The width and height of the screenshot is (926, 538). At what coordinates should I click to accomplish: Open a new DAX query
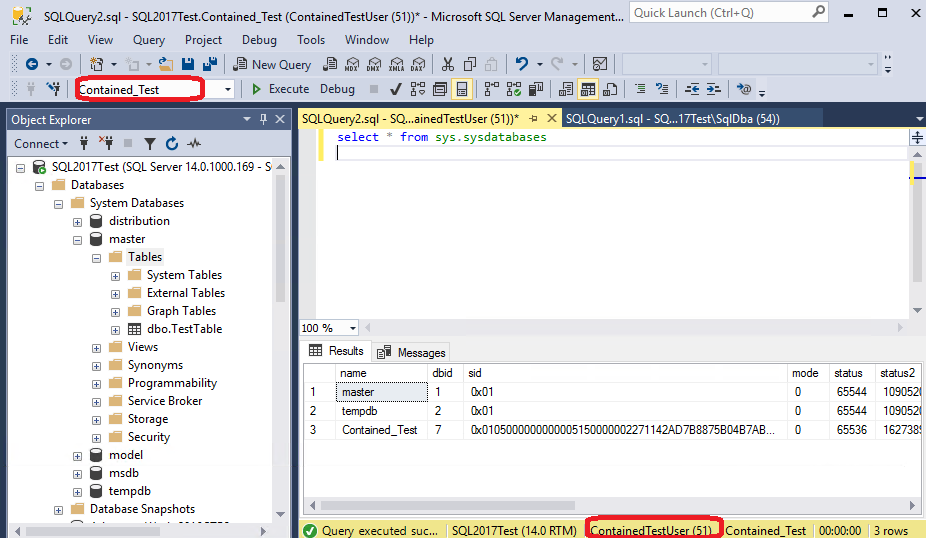[x=418, y=64]
